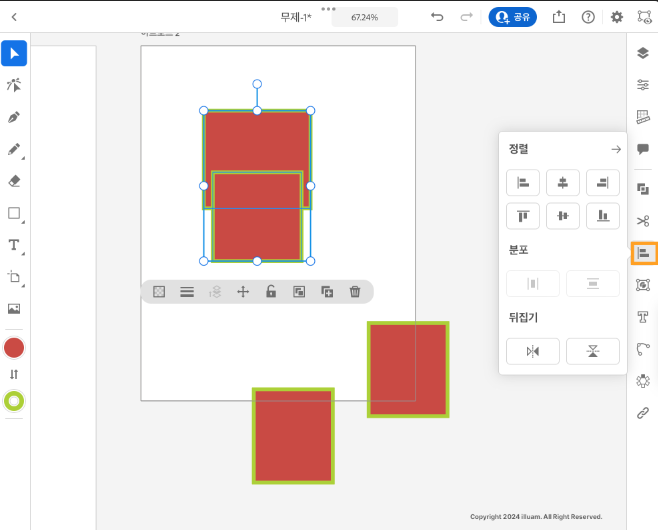Align objects to top edge
The width and height of the screenshot is (658, 530).
522,216
